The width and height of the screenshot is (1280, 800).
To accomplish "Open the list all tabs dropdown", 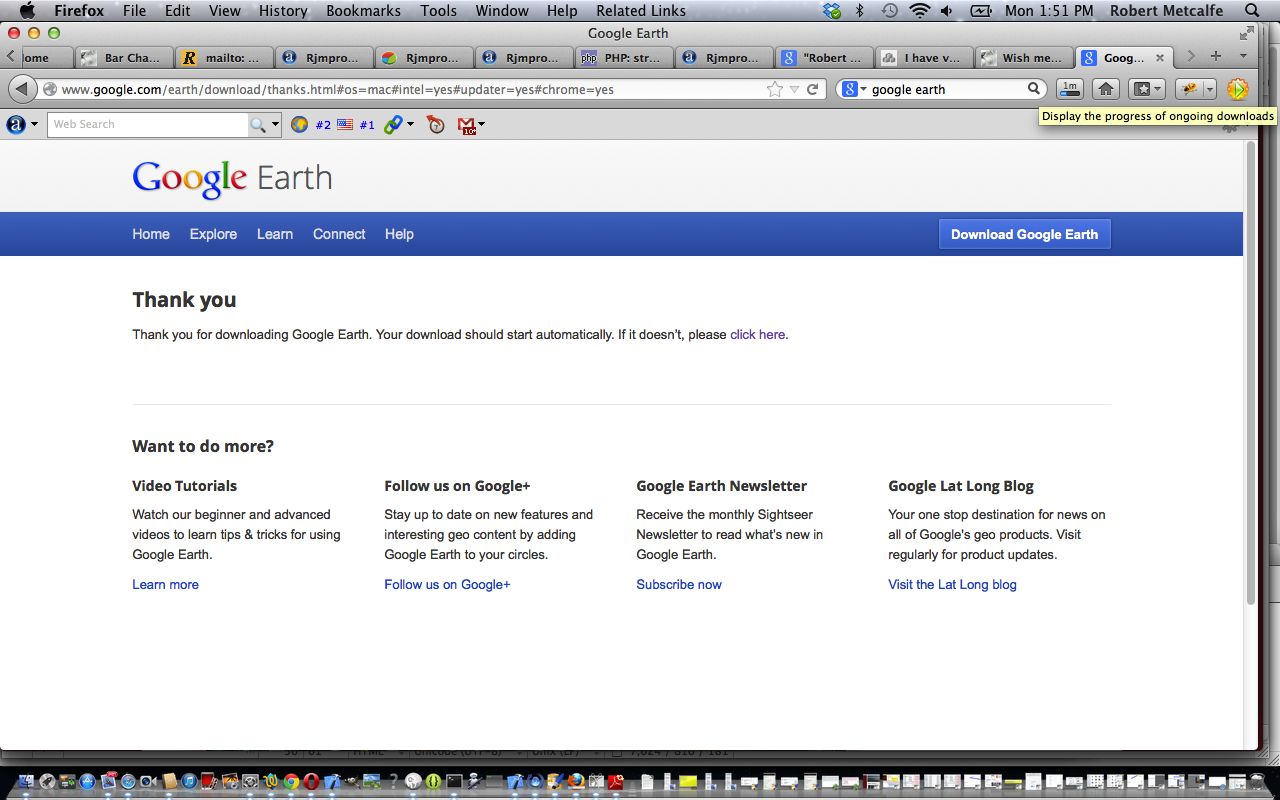I will tap(1243, 56).
